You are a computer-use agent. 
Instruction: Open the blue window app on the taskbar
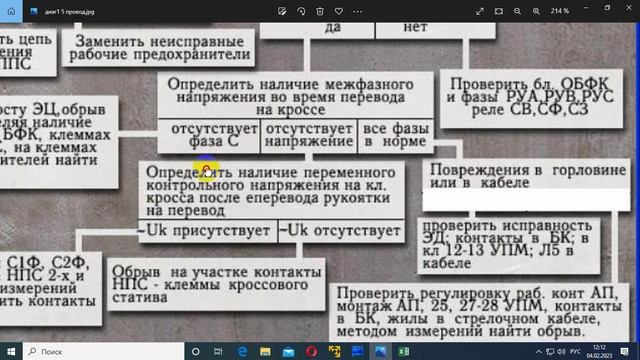point(358,351)
